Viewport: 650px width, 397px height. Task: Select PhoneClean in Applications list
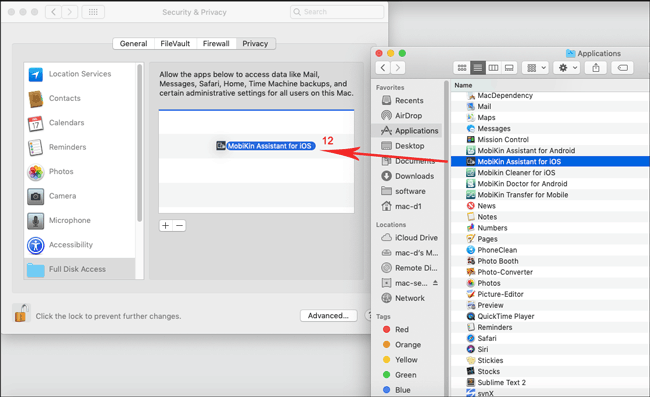(550, 250)
